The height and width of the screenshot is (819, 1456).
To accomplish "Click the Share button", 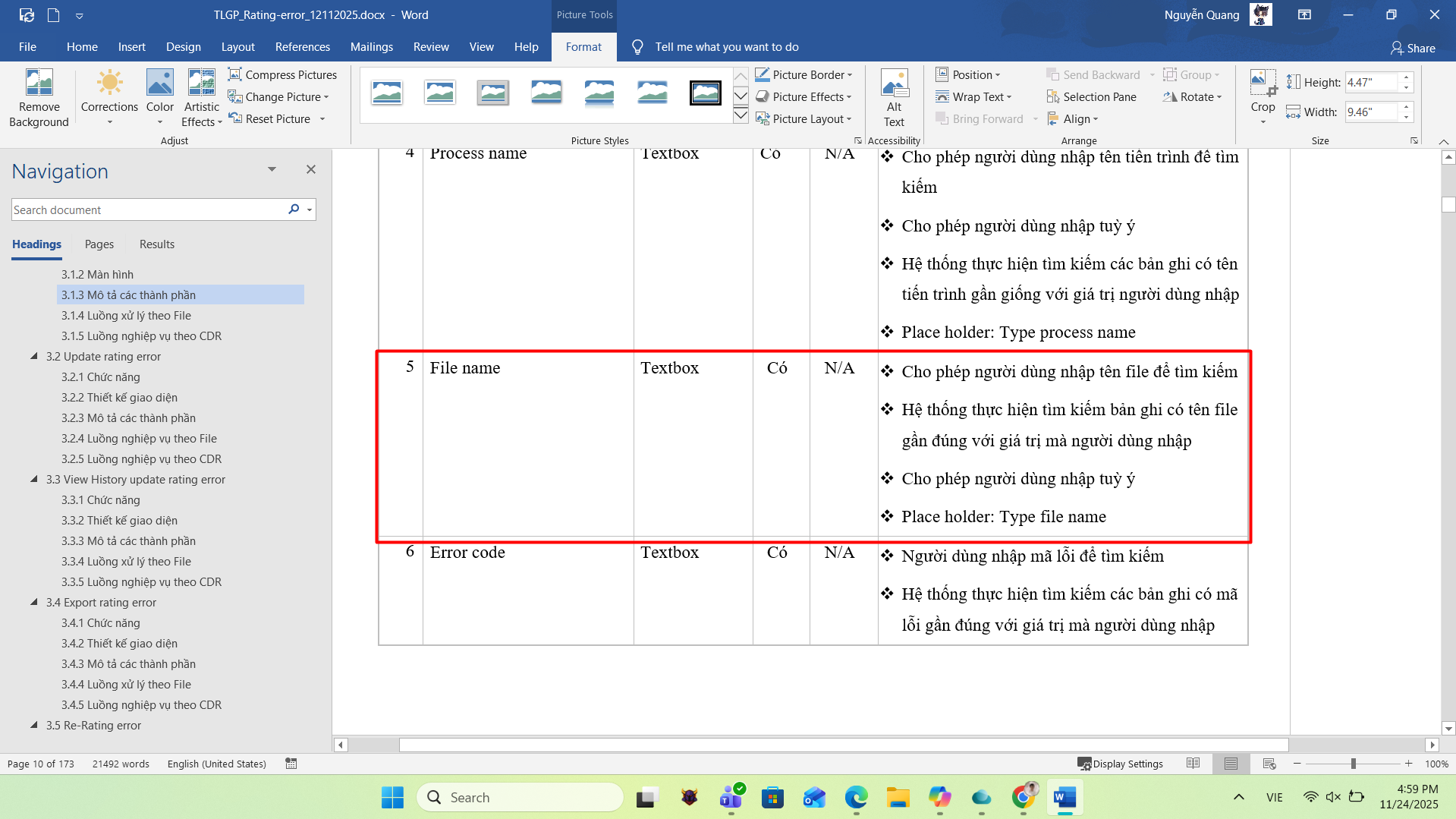I will click(1412, 48).
